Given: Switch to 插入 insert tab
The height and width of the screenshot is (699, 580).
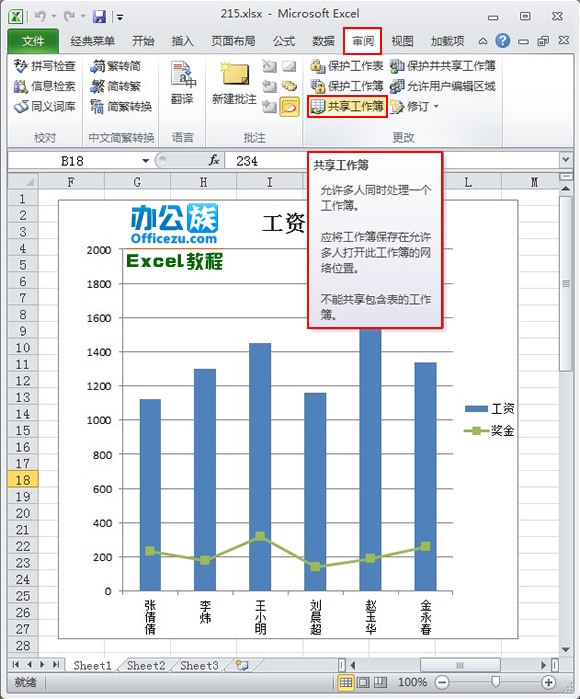Looking at the screenshot, I should (183, 41).
